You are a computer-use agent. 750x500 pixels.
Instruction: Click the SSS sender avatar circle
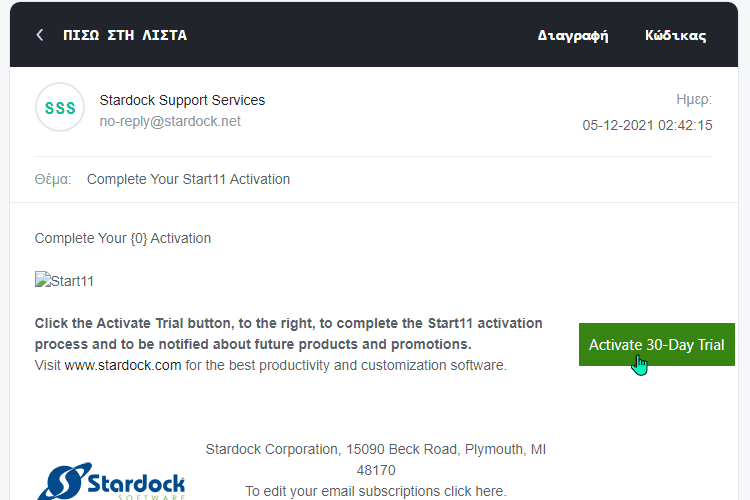[60, 107]
